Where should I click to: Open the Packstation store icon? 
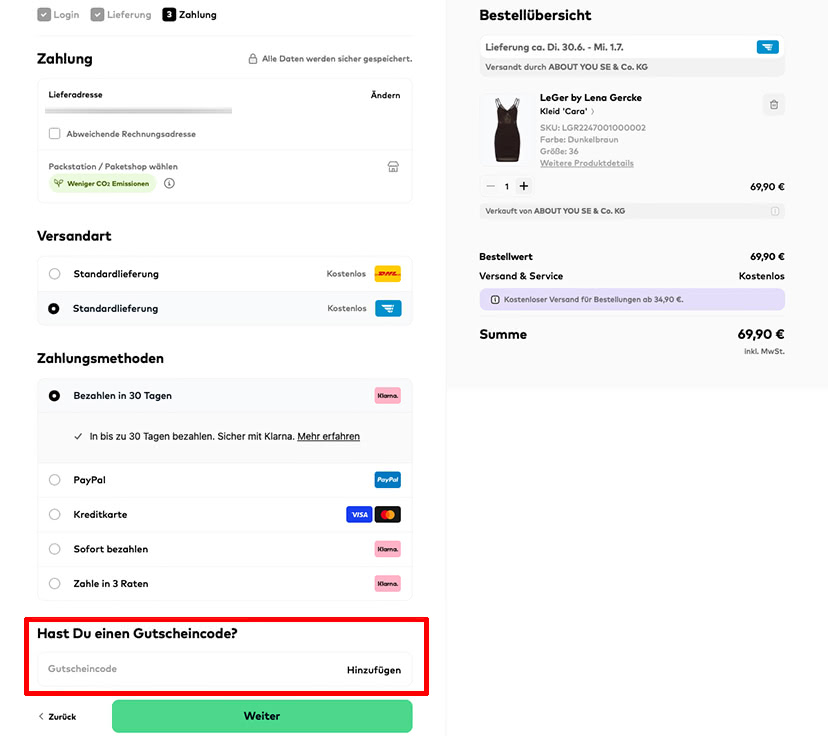[393, 167]
